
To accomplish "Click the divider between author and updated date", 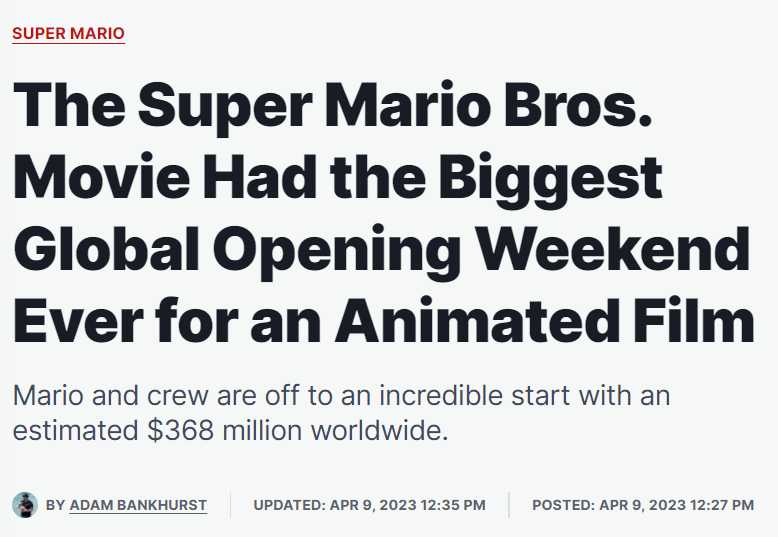I will [x=230, y=505].
